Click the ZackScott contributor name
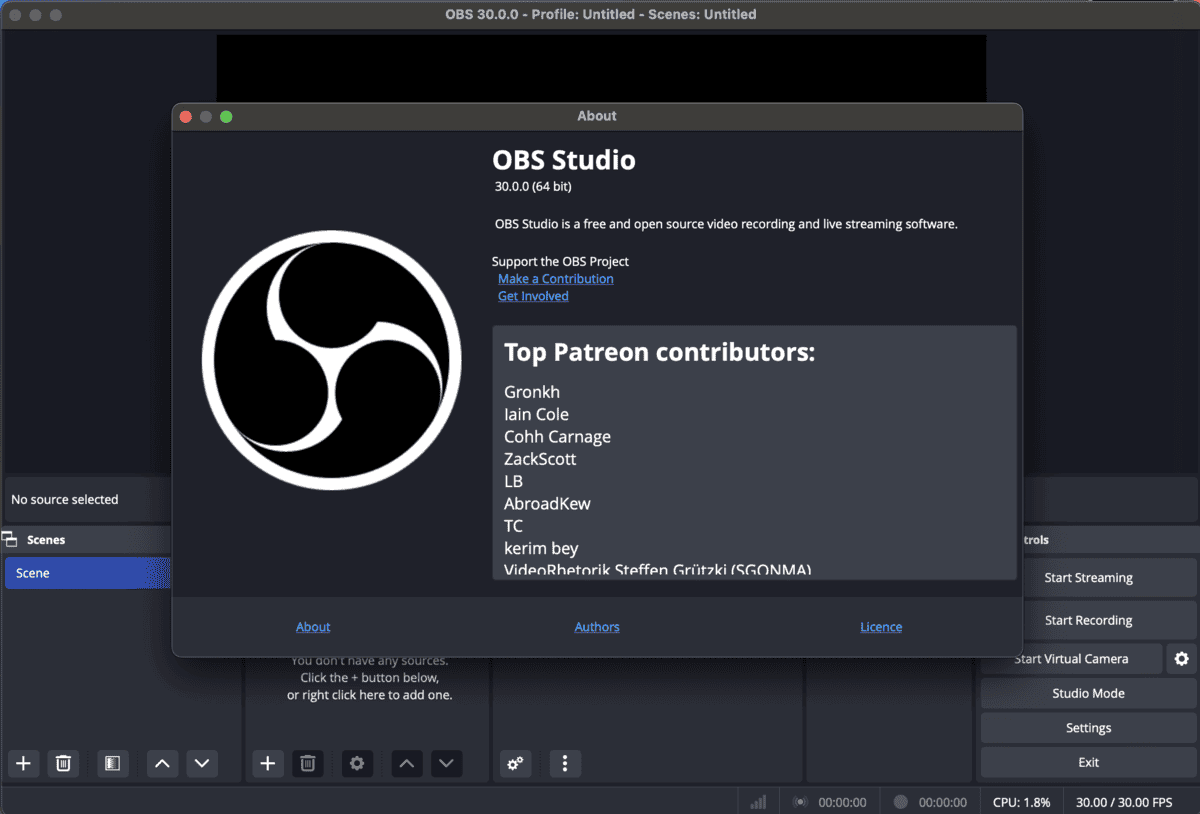1200x814 pixels. click(x=540, y=459)
